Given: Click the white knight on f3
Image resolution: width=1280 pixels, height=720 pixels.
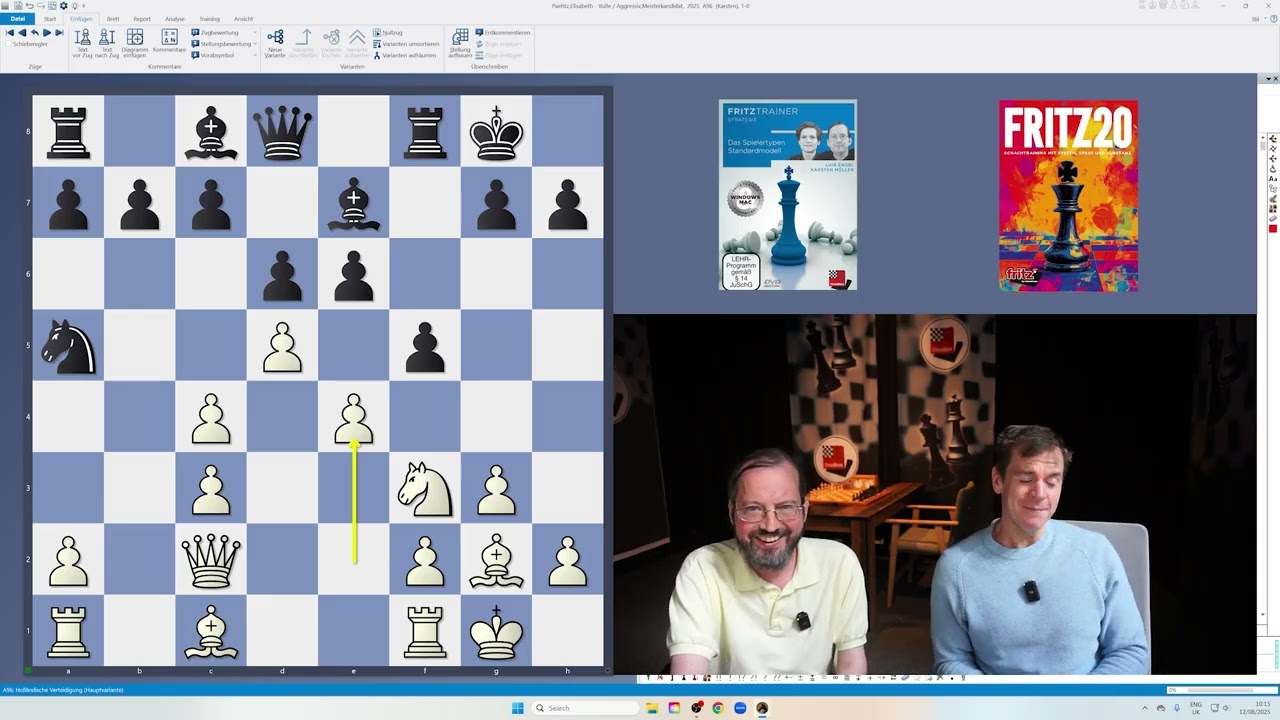Looking at the screenshot, I should (425, 488).
